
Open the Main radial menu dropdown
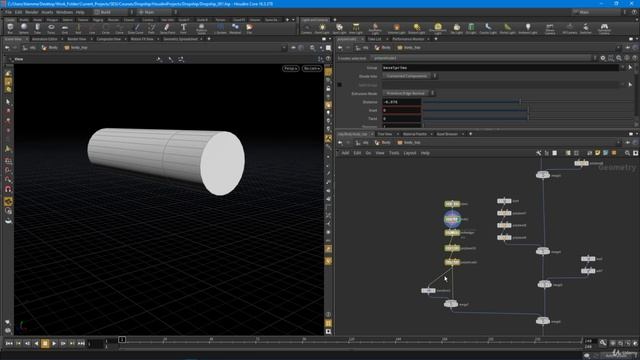[157, 12]
